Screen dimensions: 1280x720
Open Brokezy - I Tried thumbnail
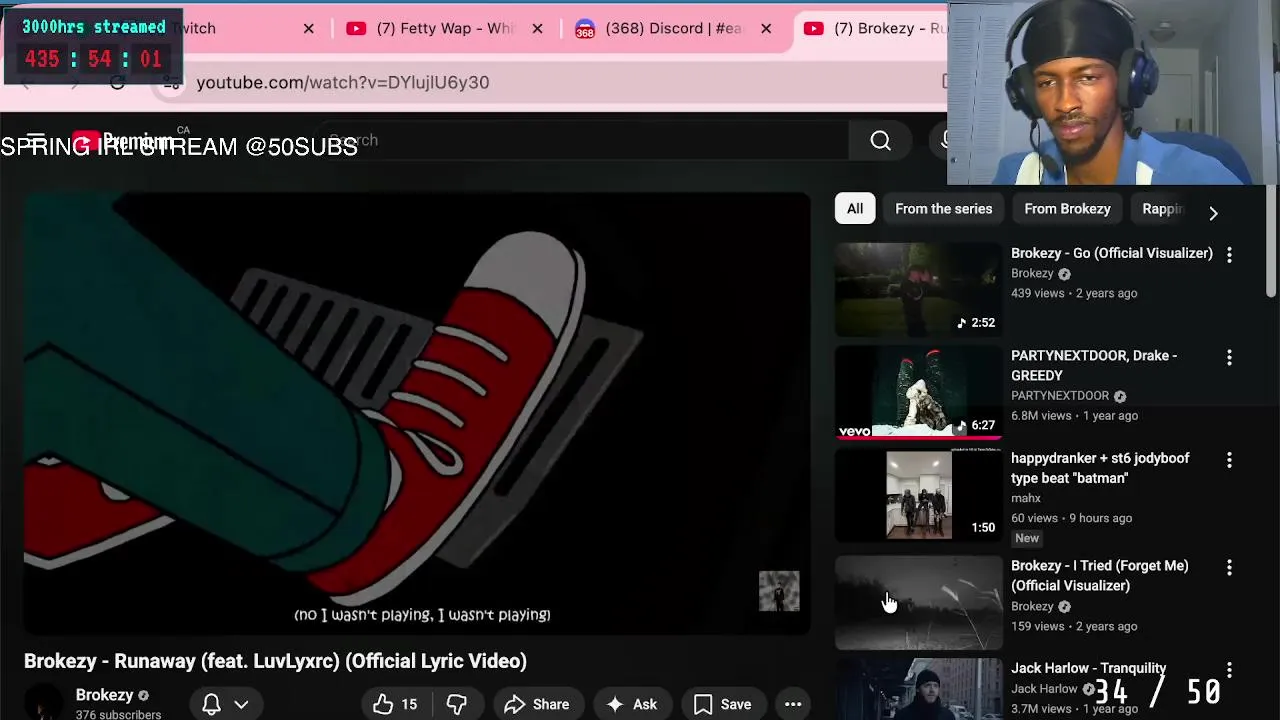(x=918, y=603)
